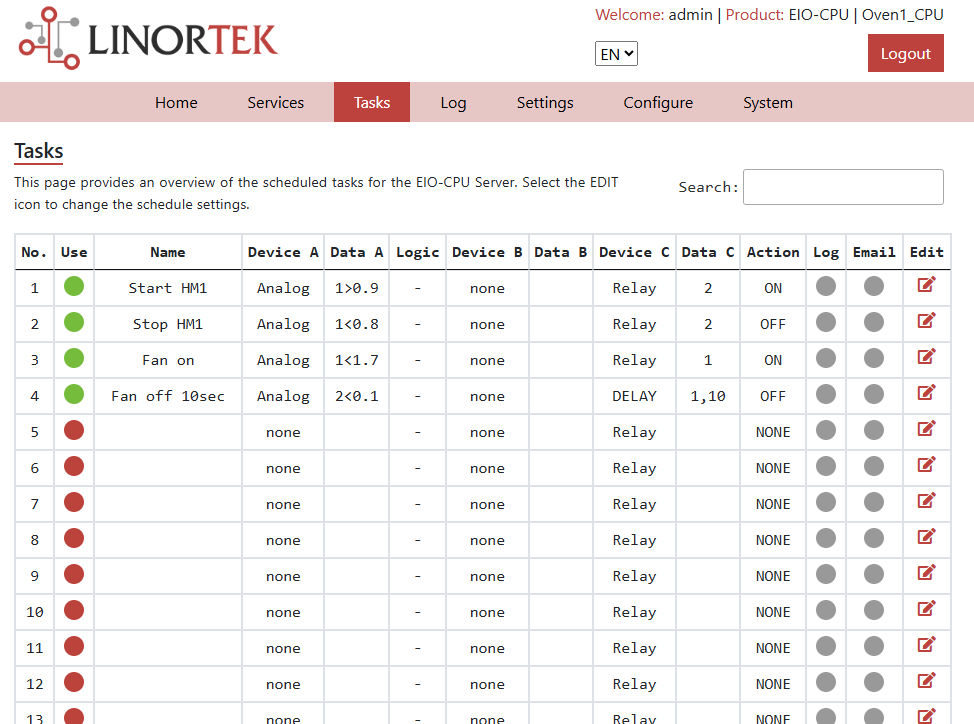Click green Use indicator for Fan on
Image resolution: width=974 pixels, height=724 pixels.
point(74,358)
